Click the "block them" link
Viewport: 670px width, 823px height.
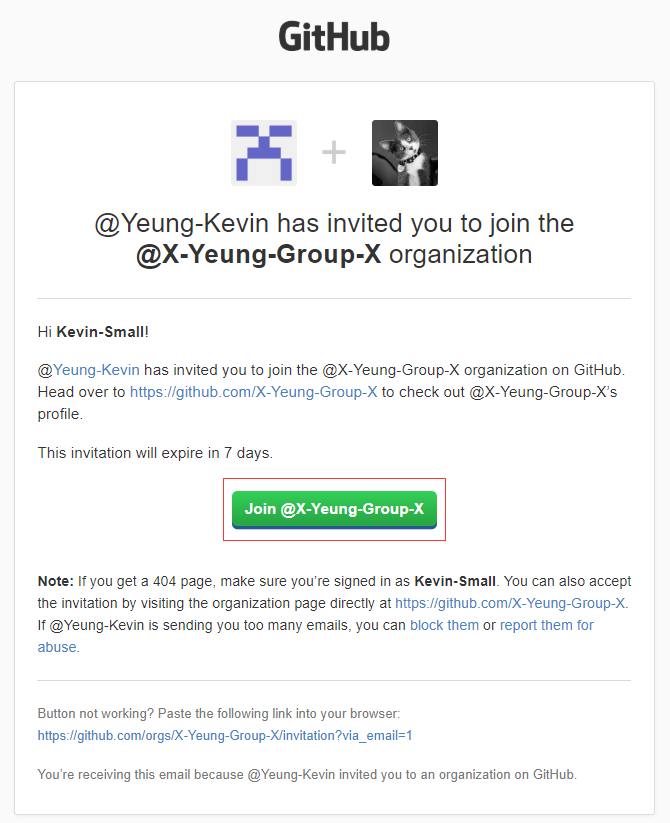444,625
